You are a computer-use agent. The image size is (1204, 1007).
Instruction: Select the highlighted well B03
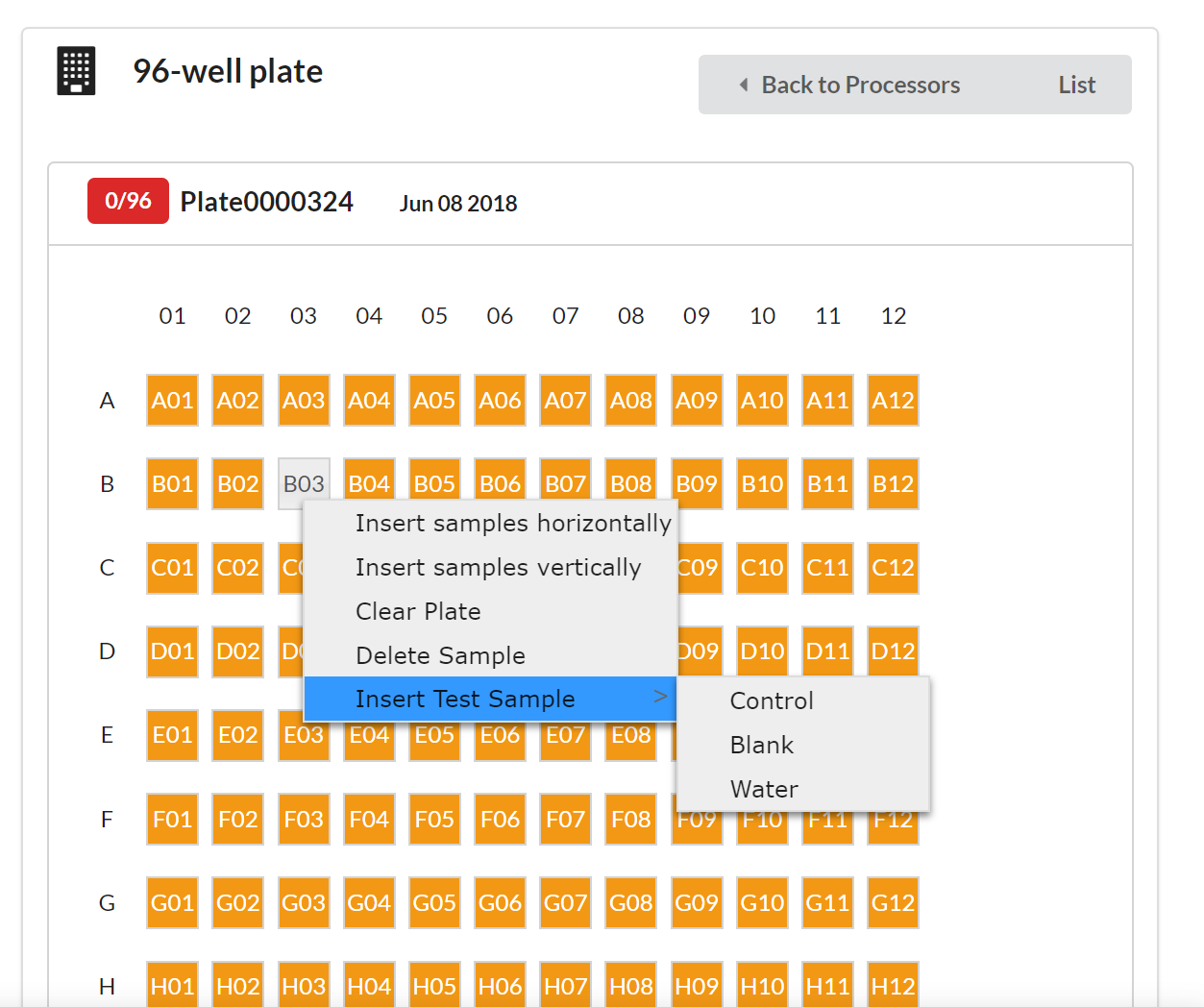click(304, 483)
